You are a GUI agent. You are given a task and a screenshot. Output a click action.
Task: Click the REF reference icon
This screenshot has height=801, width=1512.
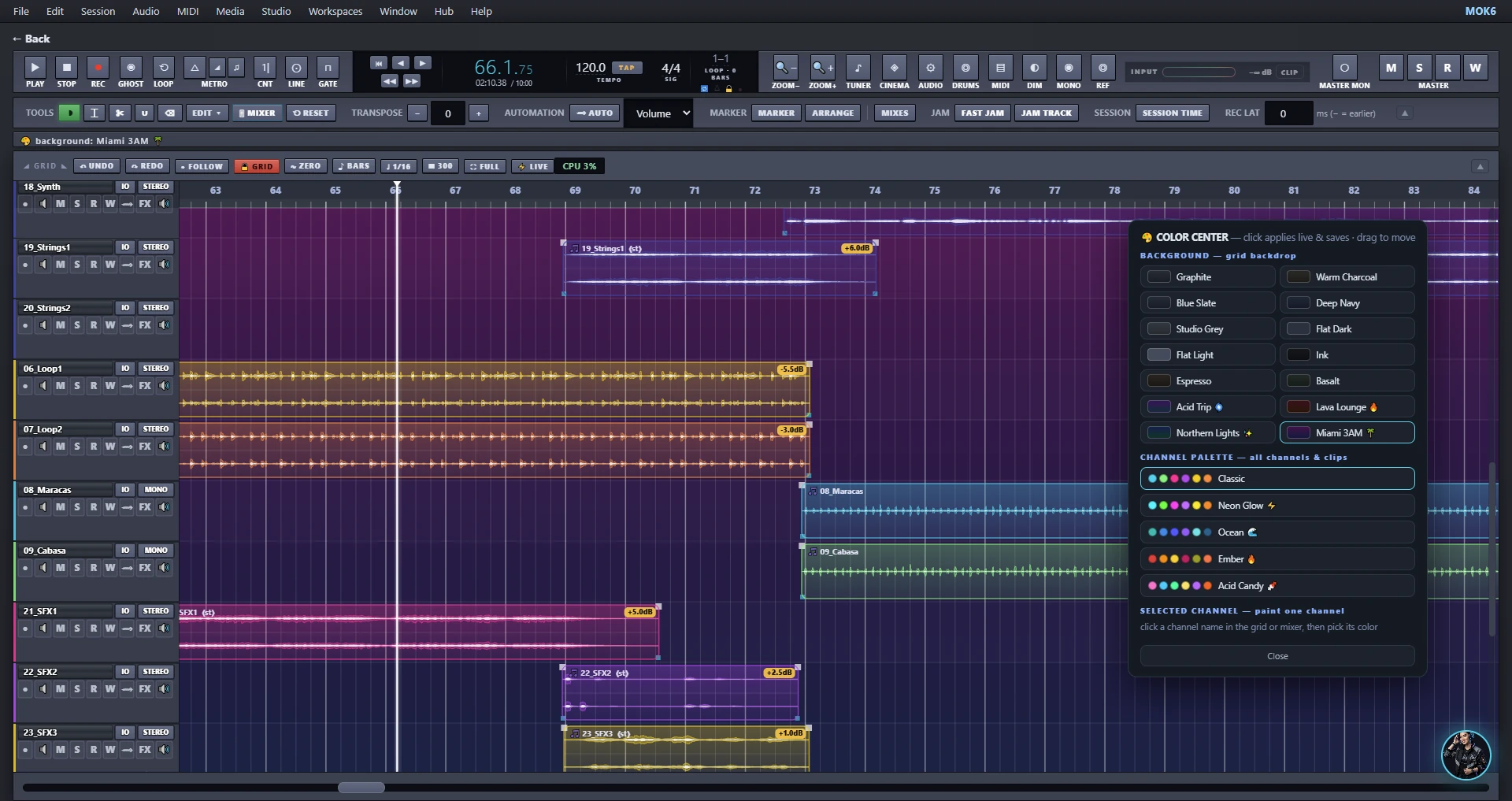(1102, 69)
